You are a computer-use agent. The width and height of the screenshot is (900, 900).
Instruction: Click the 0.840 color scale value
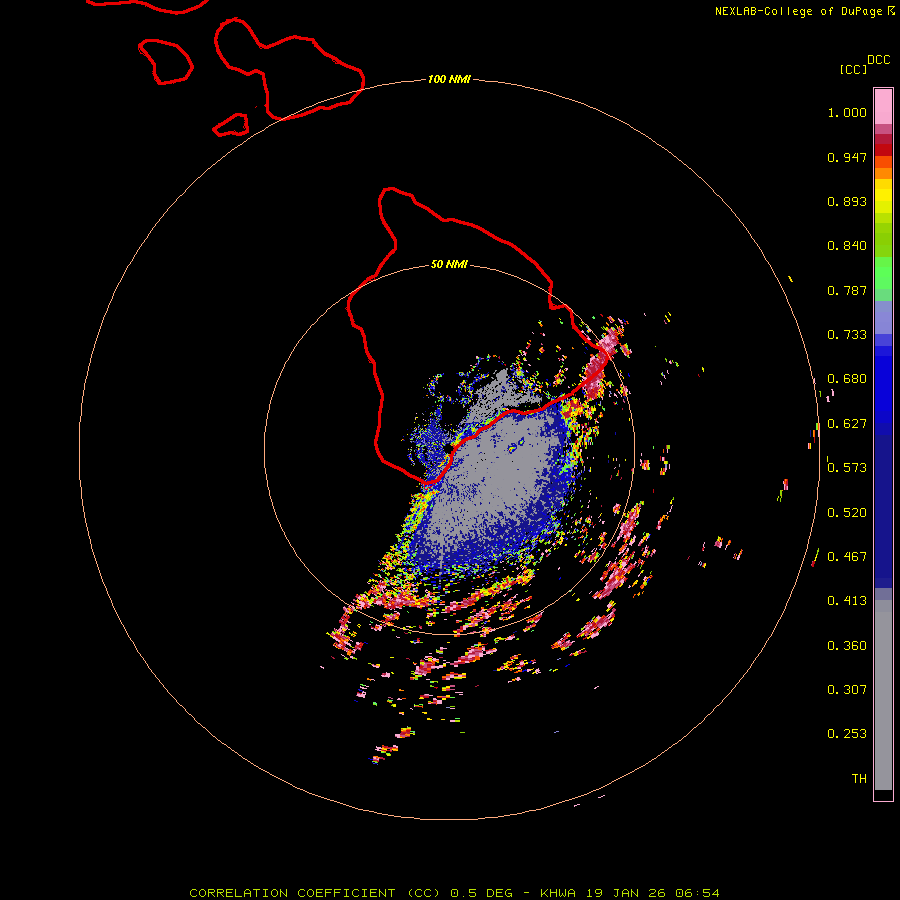(x=847, y=246)
